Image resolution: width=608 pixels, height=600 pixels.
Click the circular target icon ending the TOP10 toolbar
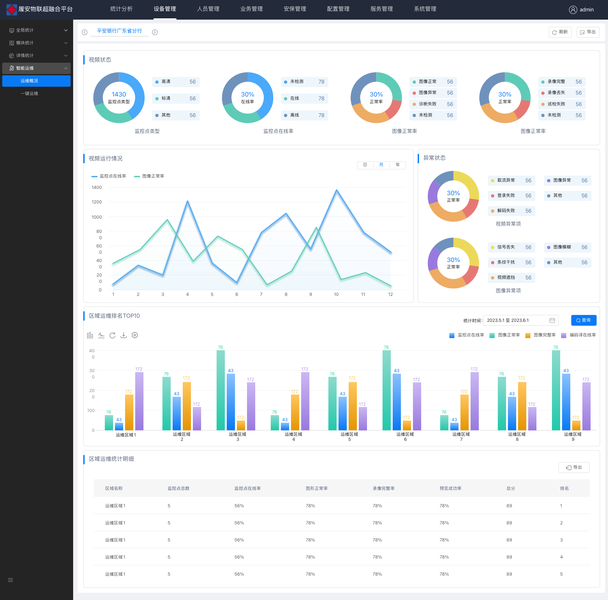(135, 335)
